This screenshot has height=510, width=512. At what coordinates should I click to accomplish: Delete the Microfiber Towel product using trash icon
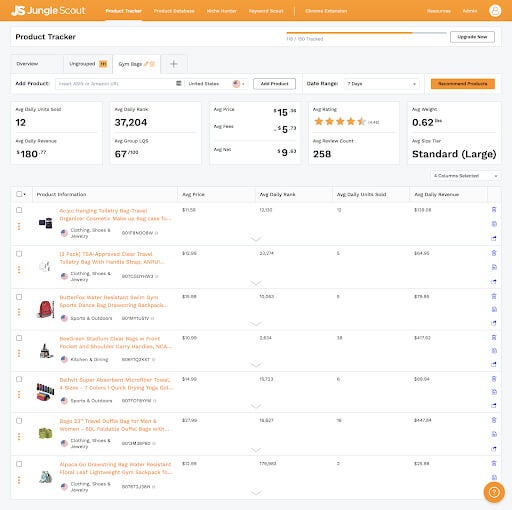(x=494, y=379)
